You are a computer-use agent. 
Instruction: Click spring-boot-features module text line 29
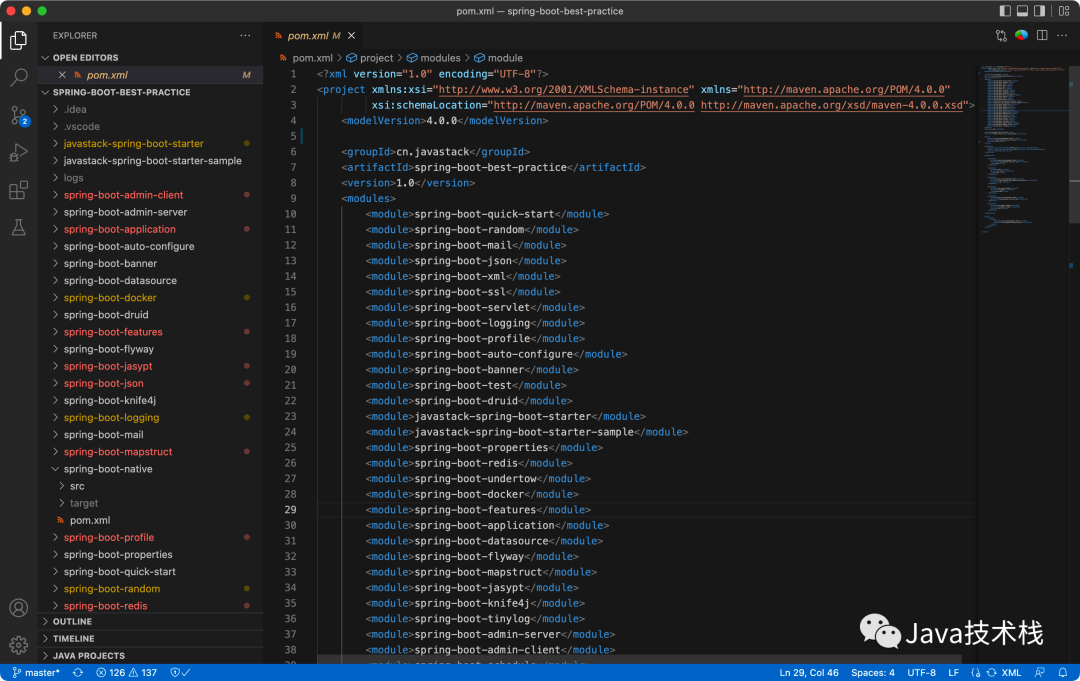point(475,510)
